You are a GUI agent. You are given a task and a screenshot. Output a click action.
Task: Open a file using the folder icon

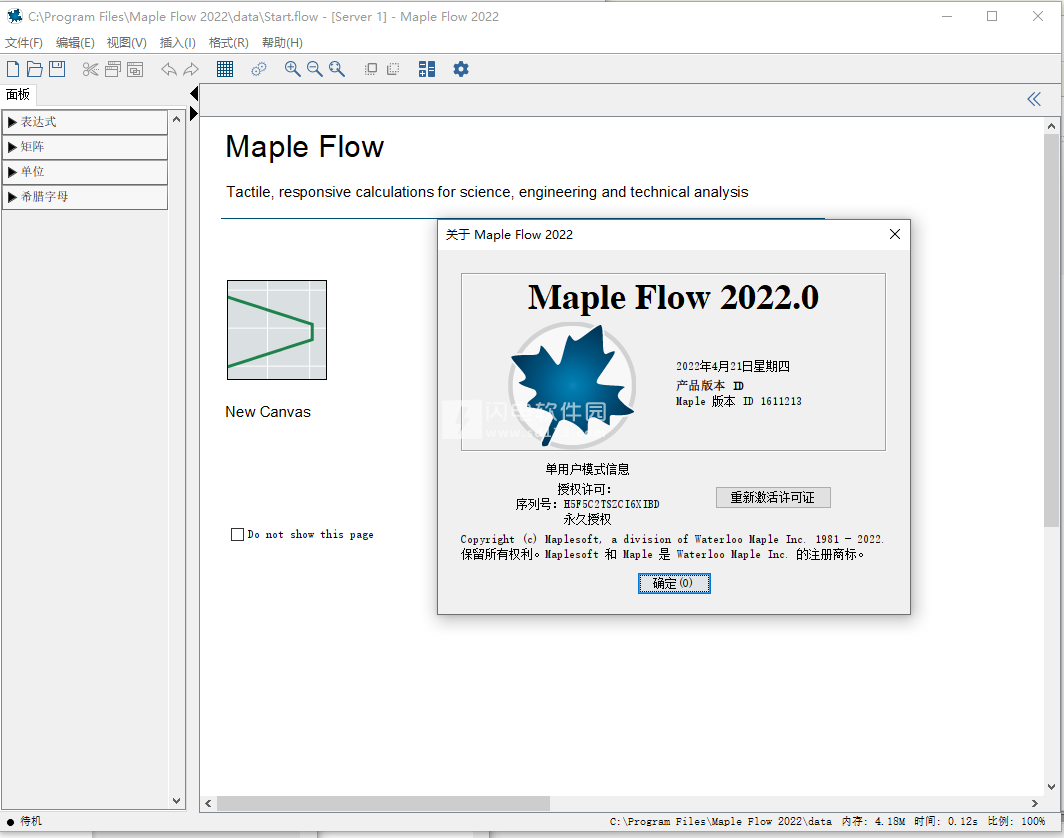(x=35, y=69)
